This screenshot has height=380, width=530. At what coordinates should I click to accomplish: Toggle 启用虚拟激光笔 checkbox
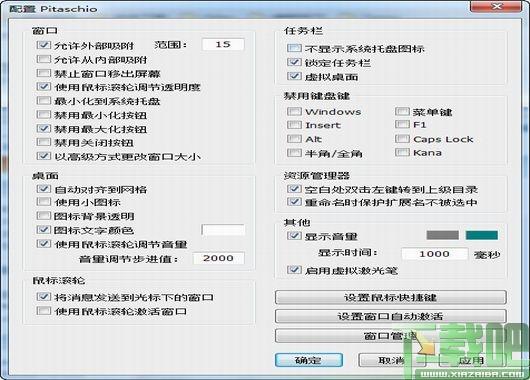[294, 270]
